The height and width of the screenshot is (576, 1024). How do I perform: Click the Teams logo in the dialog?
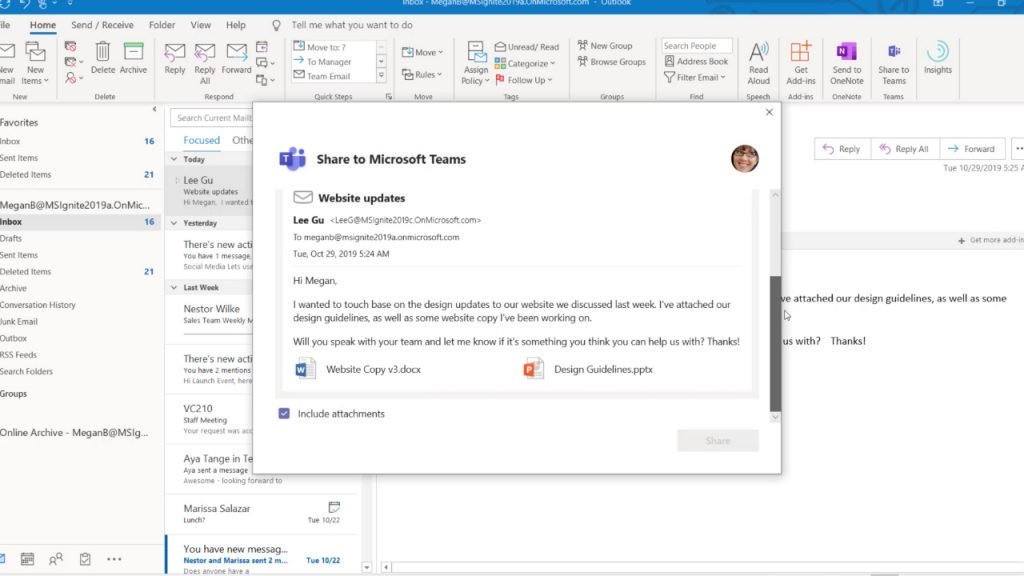coord(292,159)
